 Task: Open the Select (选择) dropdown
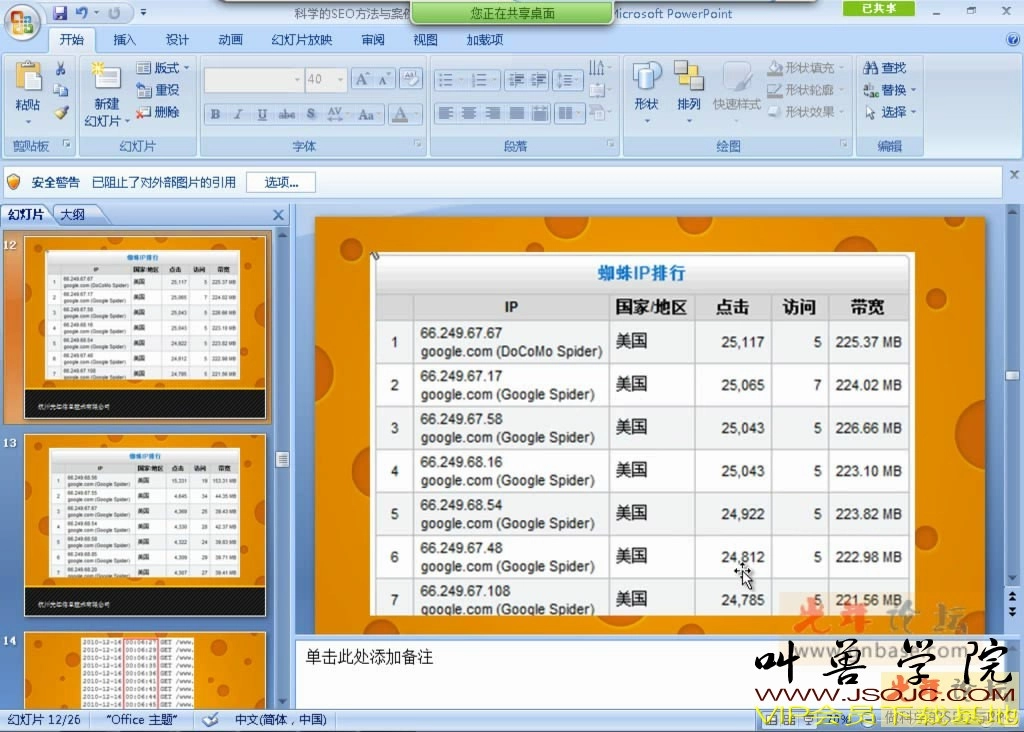pos(892,111)
